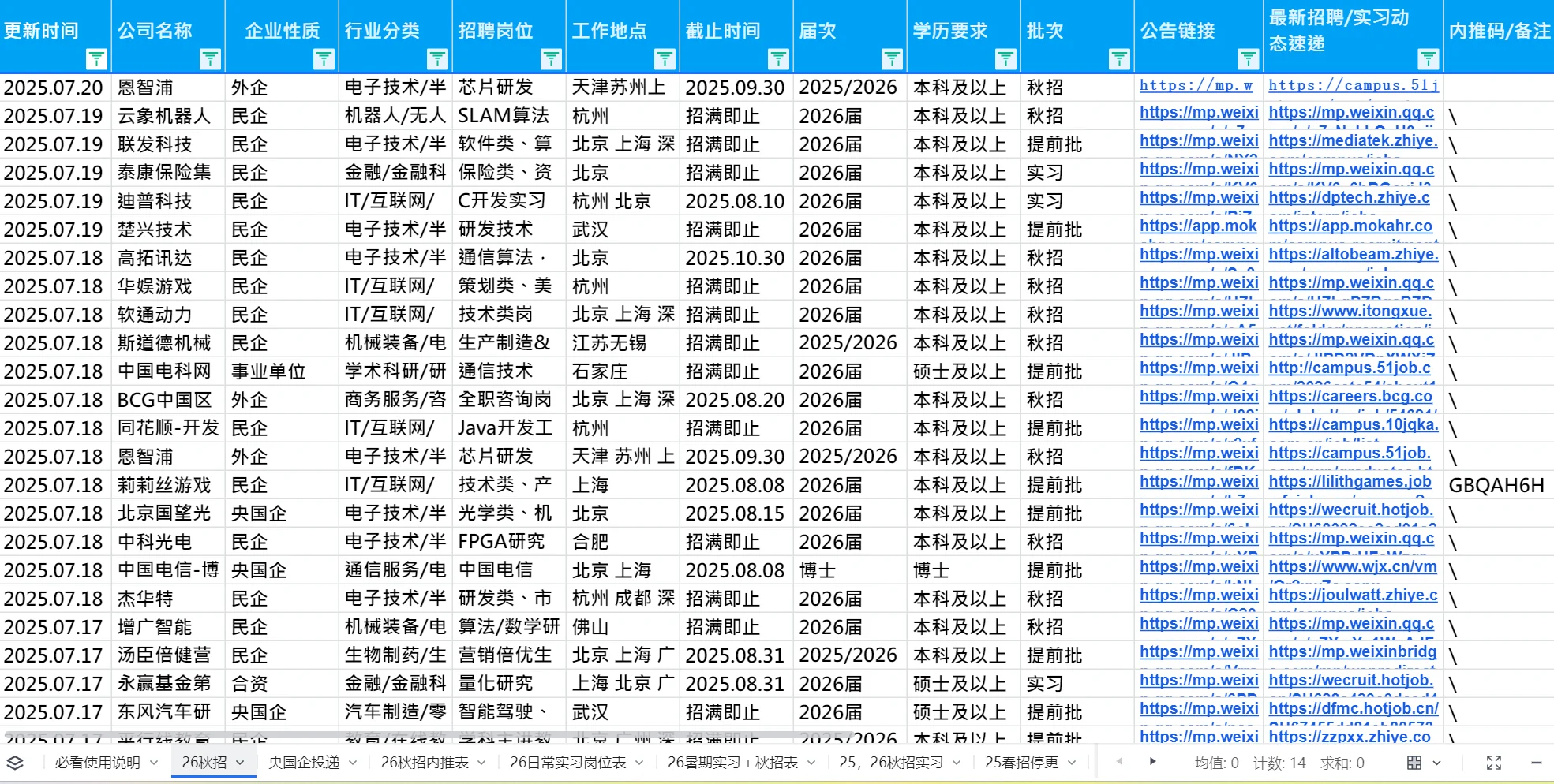Viewport: 1554px width, 784px height.
Task: Open 迪普科技 dptech.zhiye application link
Action: 1349,197
